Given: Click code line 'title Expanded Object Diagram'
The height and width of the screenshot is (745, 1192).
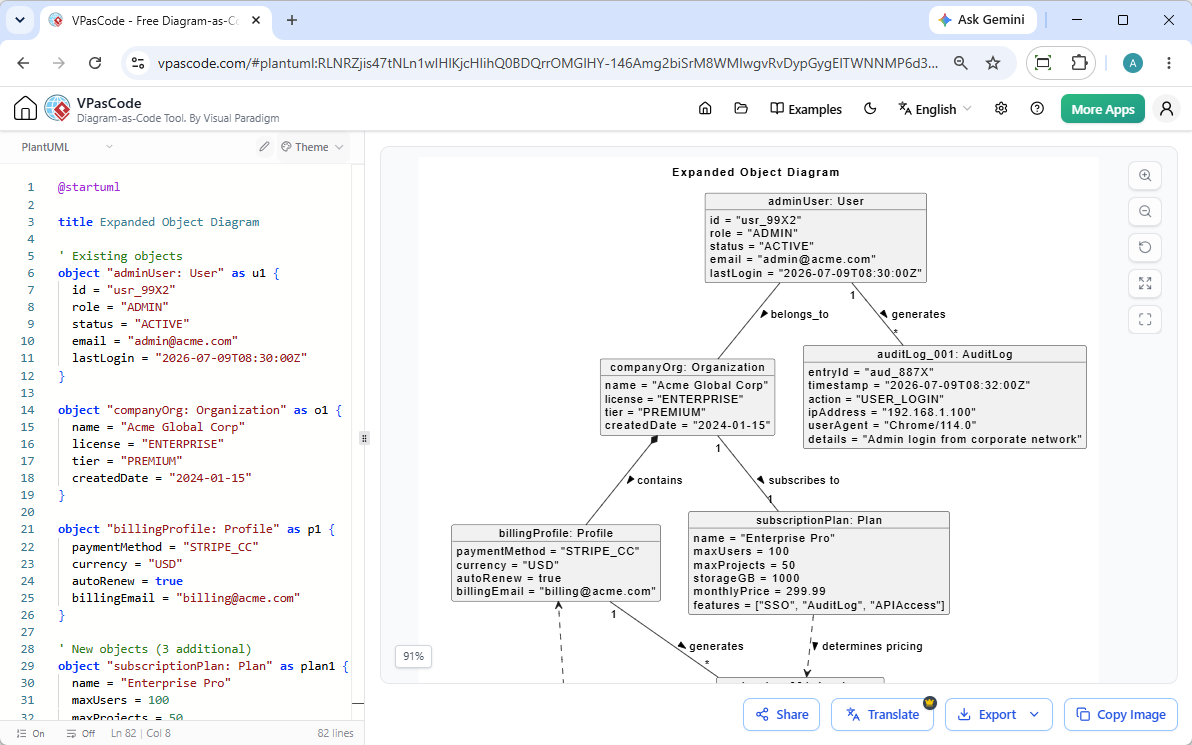Looking at the screenshot, I should (x=158, y=222).
